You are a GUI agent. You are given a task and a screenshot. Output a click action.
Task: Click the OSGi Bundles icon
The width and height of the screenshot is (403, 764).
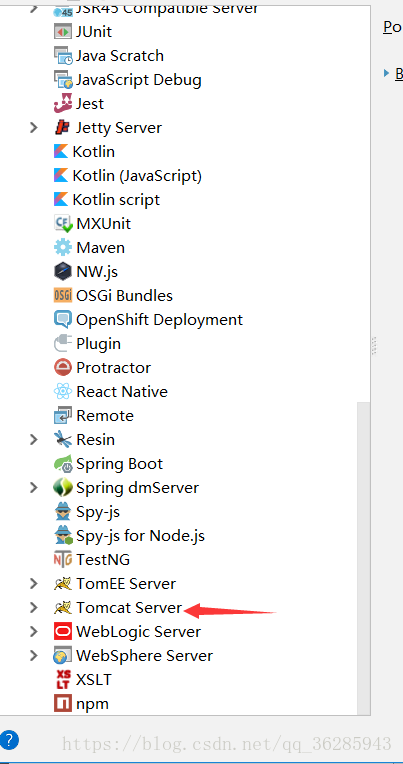point(63,295)
